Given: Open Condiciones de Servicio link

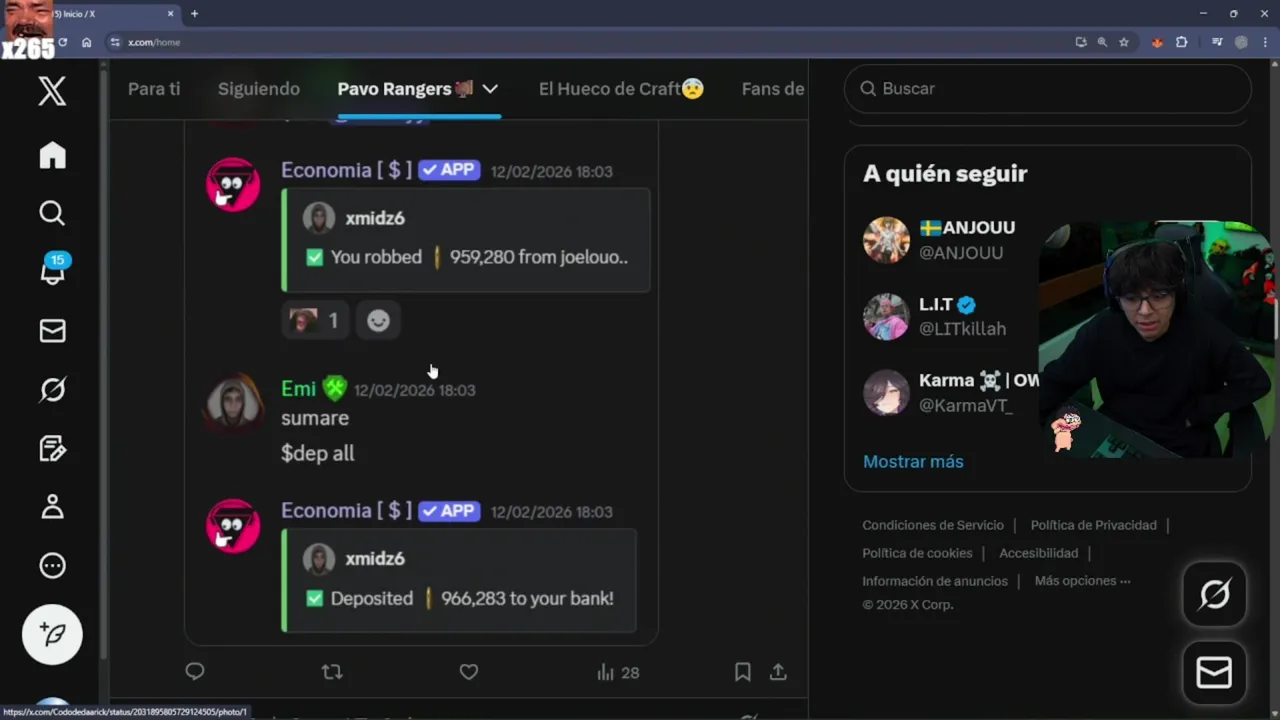Looking at the screenshot, I should (x=933, y=525).
